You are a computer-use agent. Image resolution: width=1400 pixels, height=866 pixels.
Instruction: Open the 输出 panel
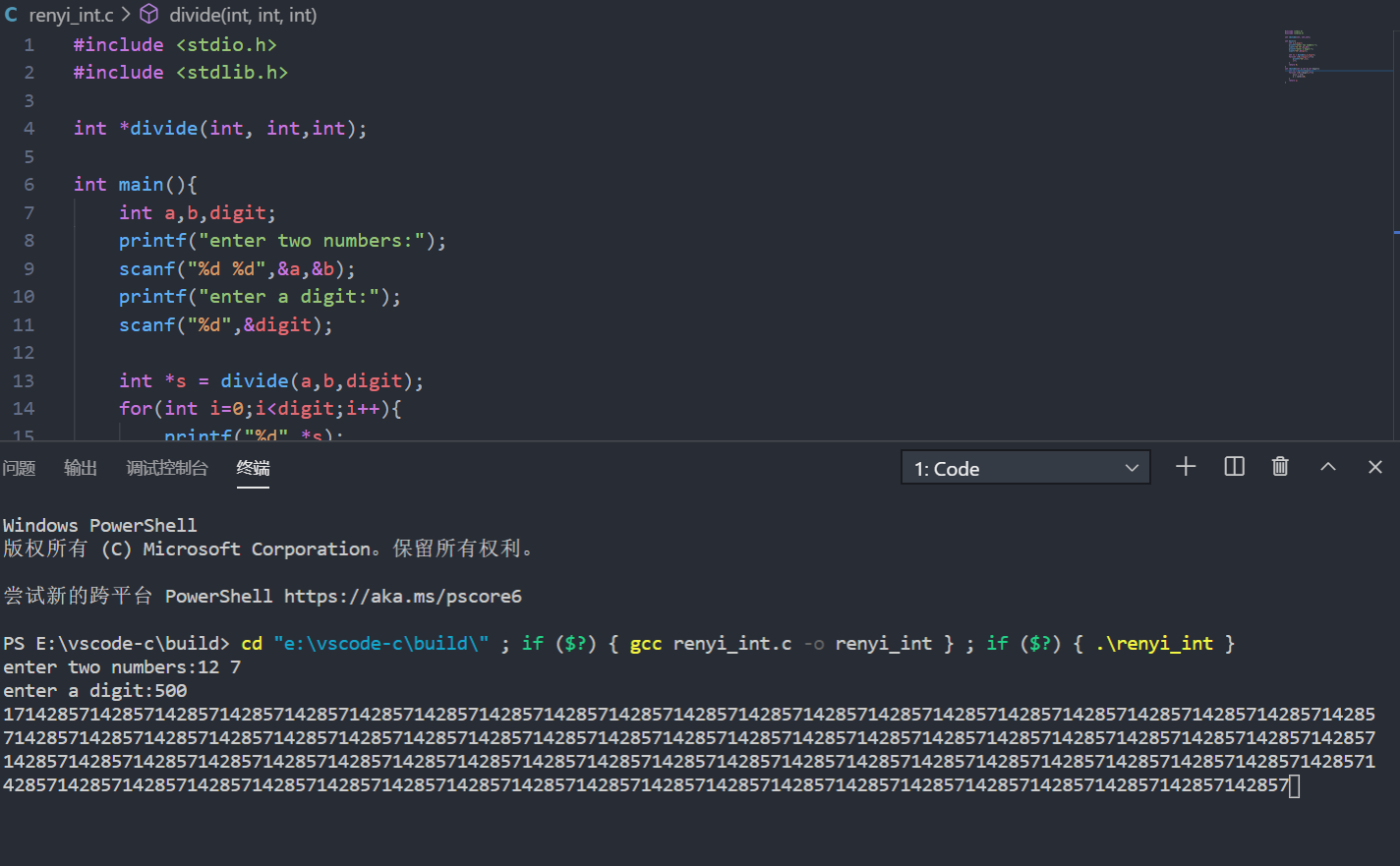click(80, 469)
